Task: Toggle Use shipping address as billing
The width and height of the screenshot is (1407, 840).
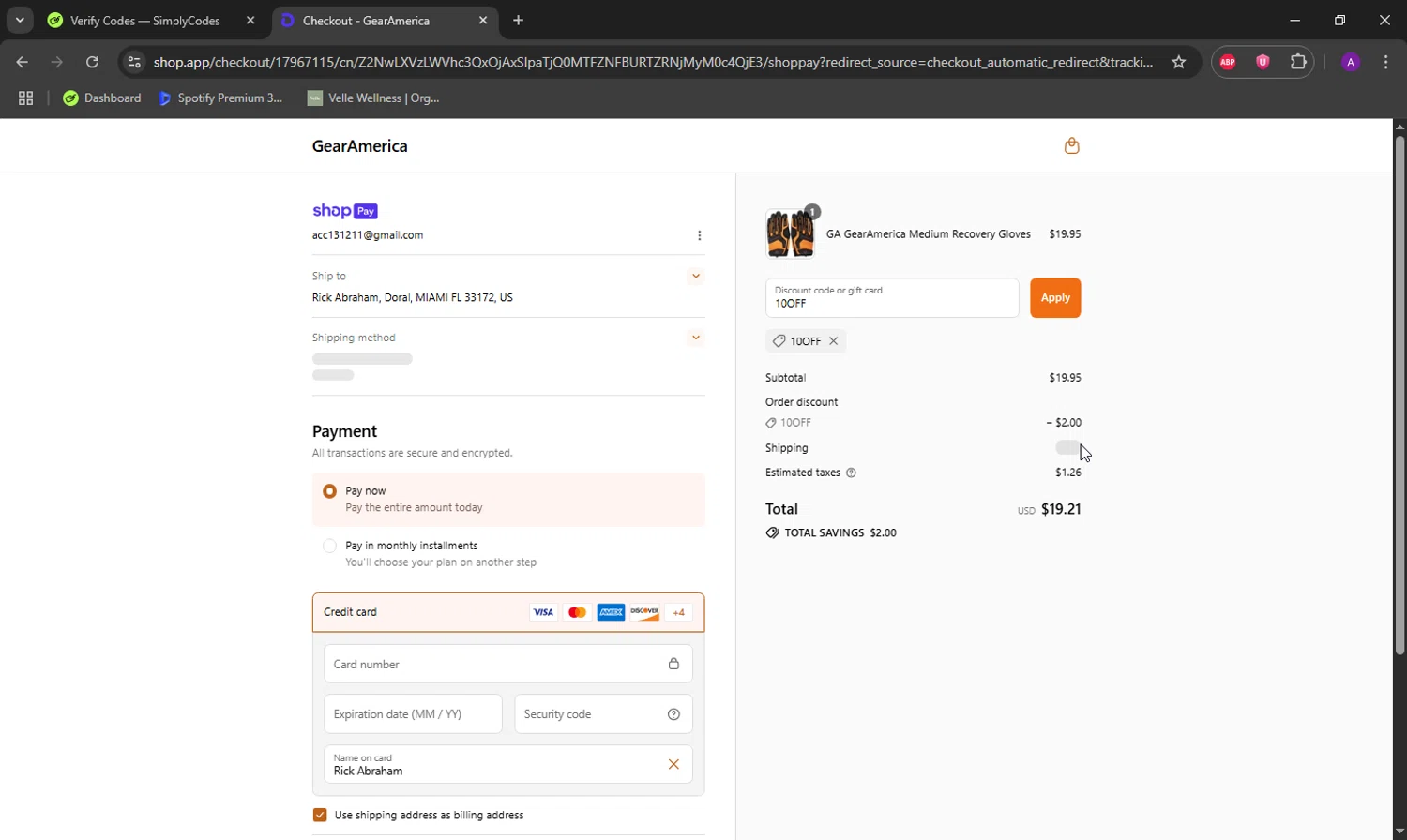Action: (x=320, y=815)
